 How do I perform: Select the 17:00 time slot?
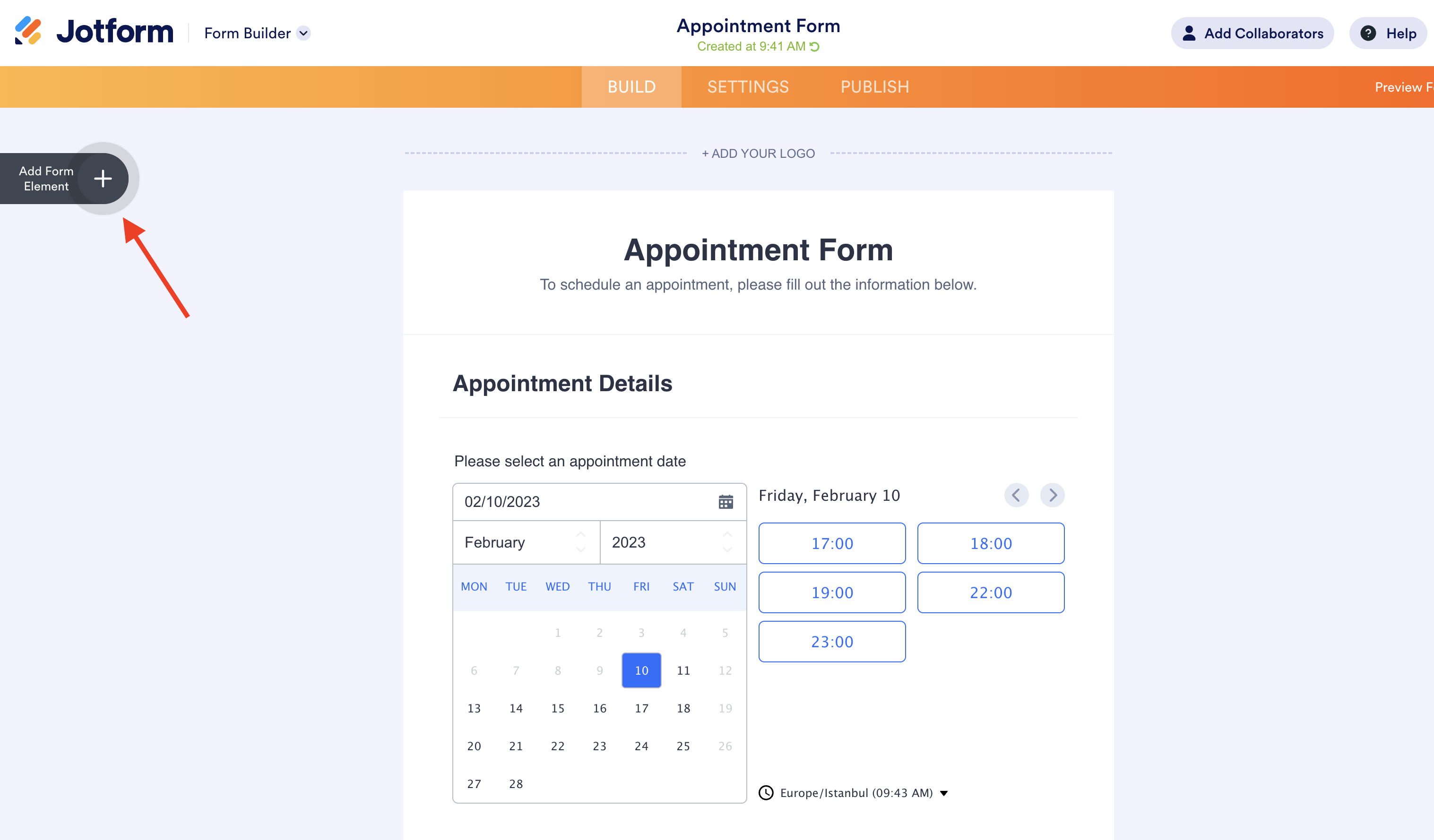pos(832,543)
